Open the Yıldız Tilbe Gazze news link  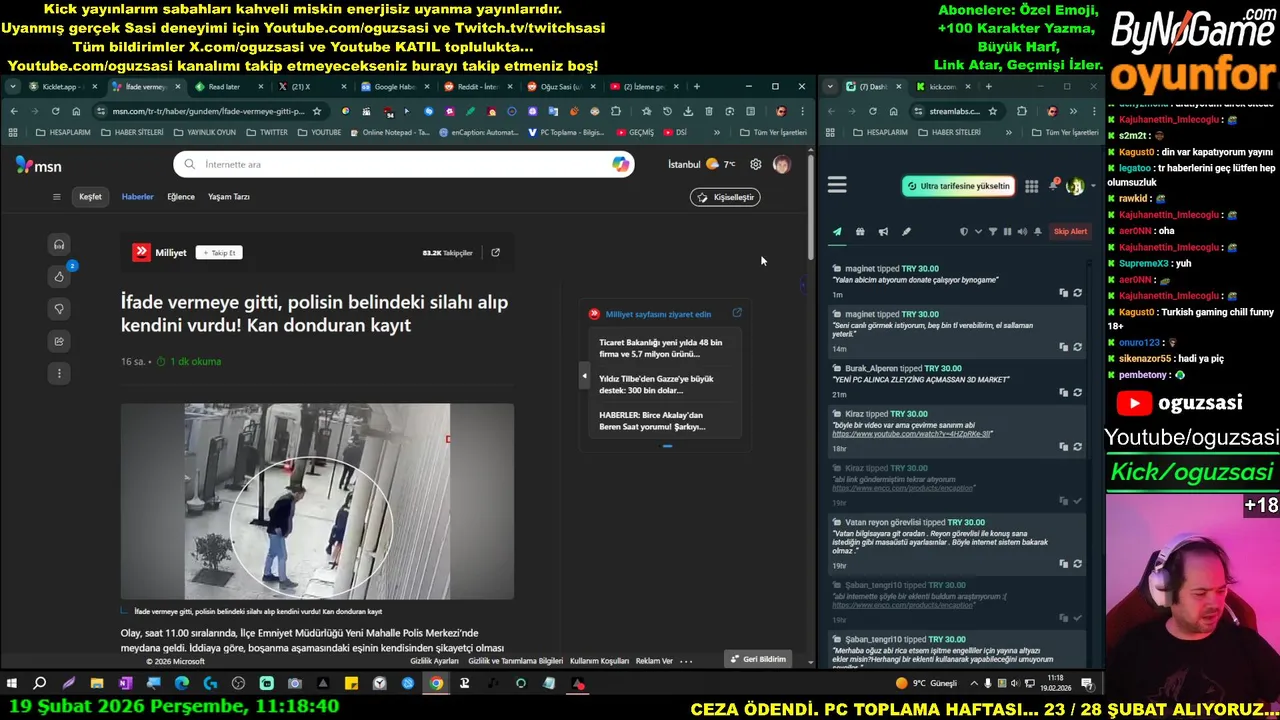tap(657, 384)
